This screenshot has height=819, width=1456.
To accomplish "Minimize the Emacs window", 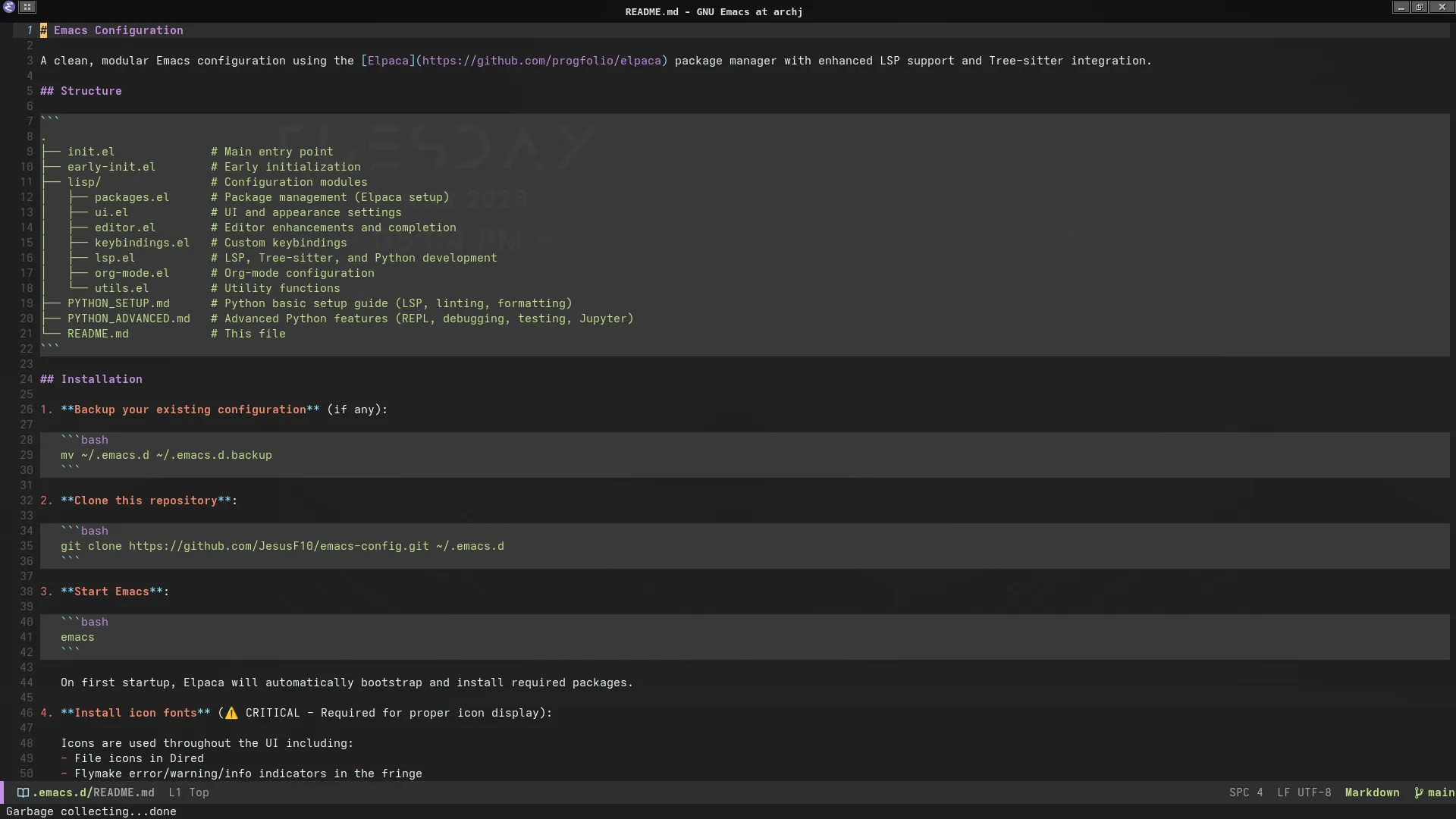I will (x=1401, y=7).
